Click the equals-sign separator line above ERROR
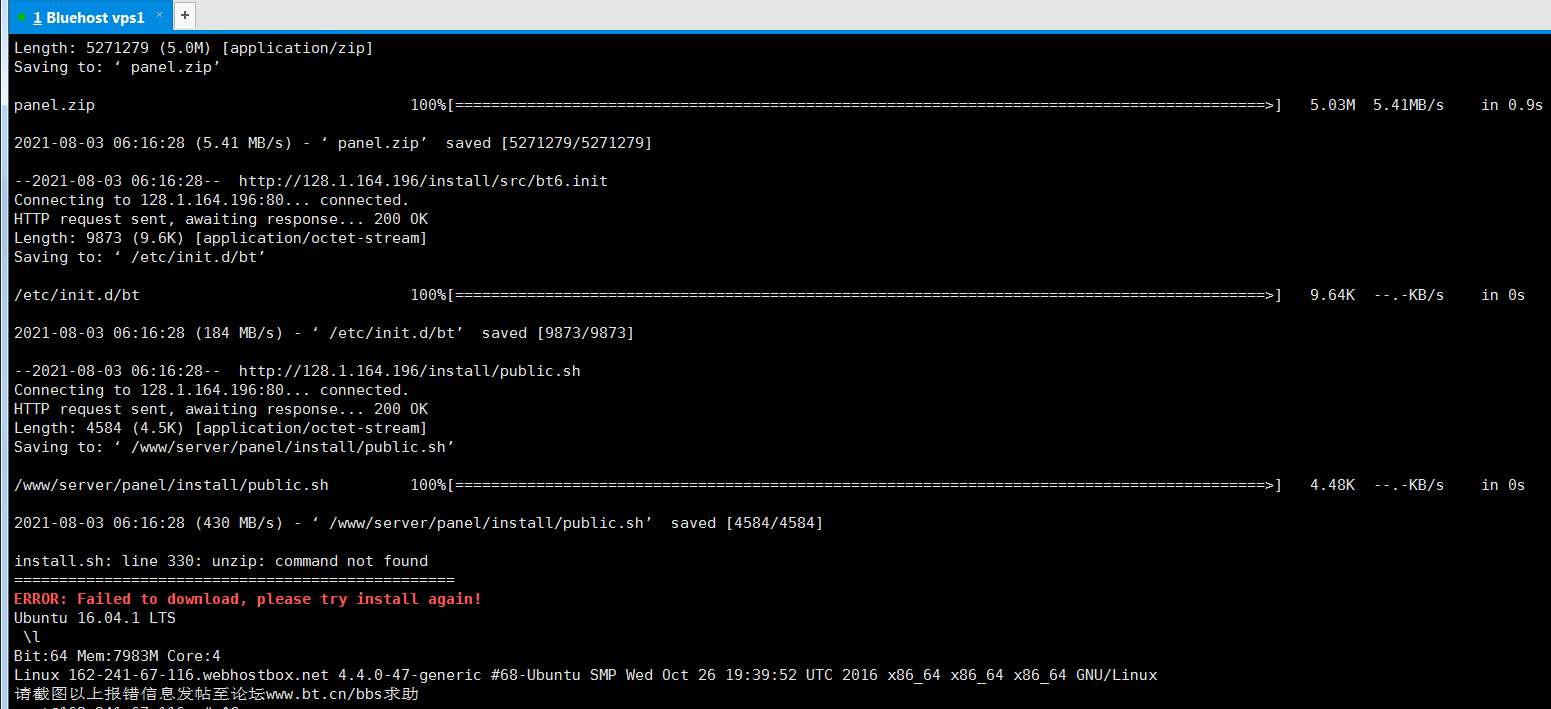The width and height of the screenshot is (1551, 709). pos(234,580)
